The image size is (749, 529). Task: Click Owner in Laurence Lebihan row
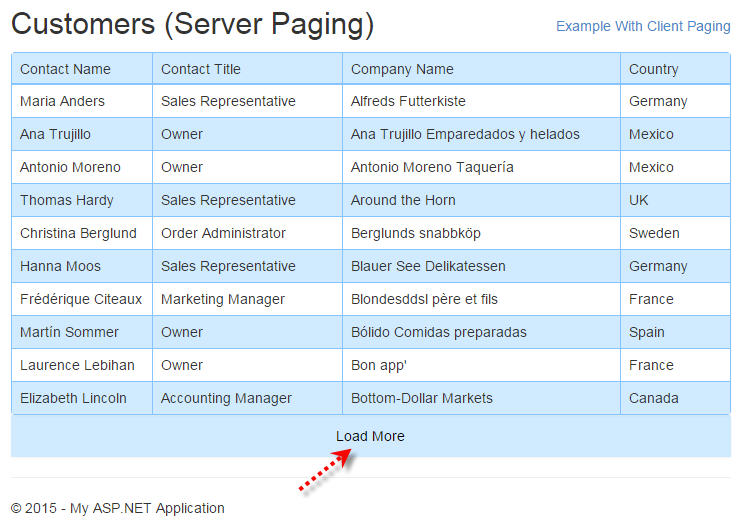point(247,365)
